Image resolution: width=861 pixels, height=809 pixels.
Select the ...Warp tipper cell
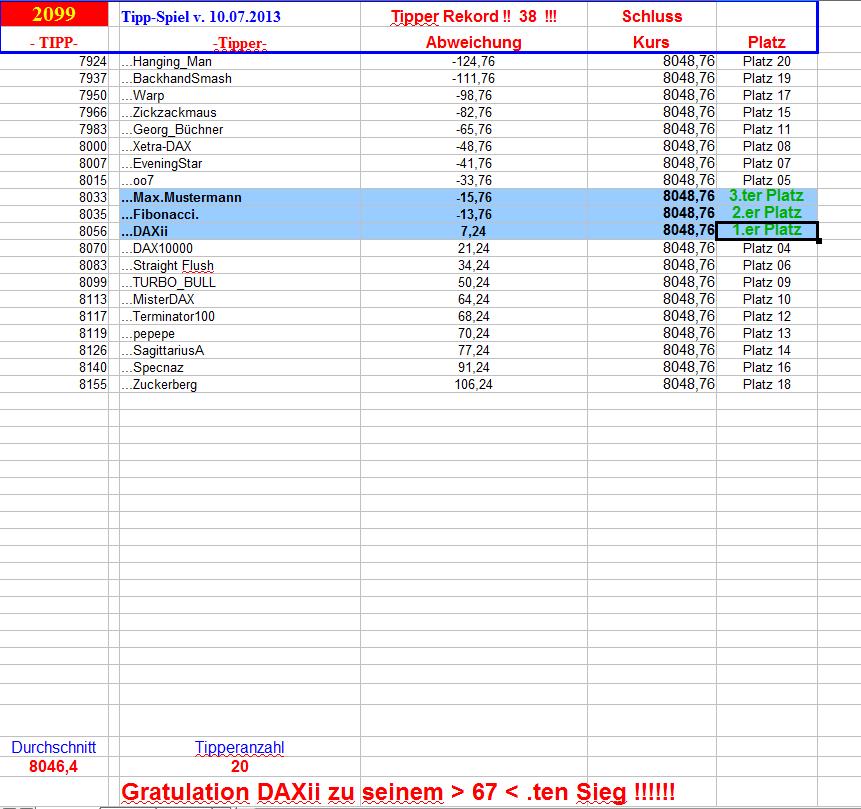click(x=239, y=96)
